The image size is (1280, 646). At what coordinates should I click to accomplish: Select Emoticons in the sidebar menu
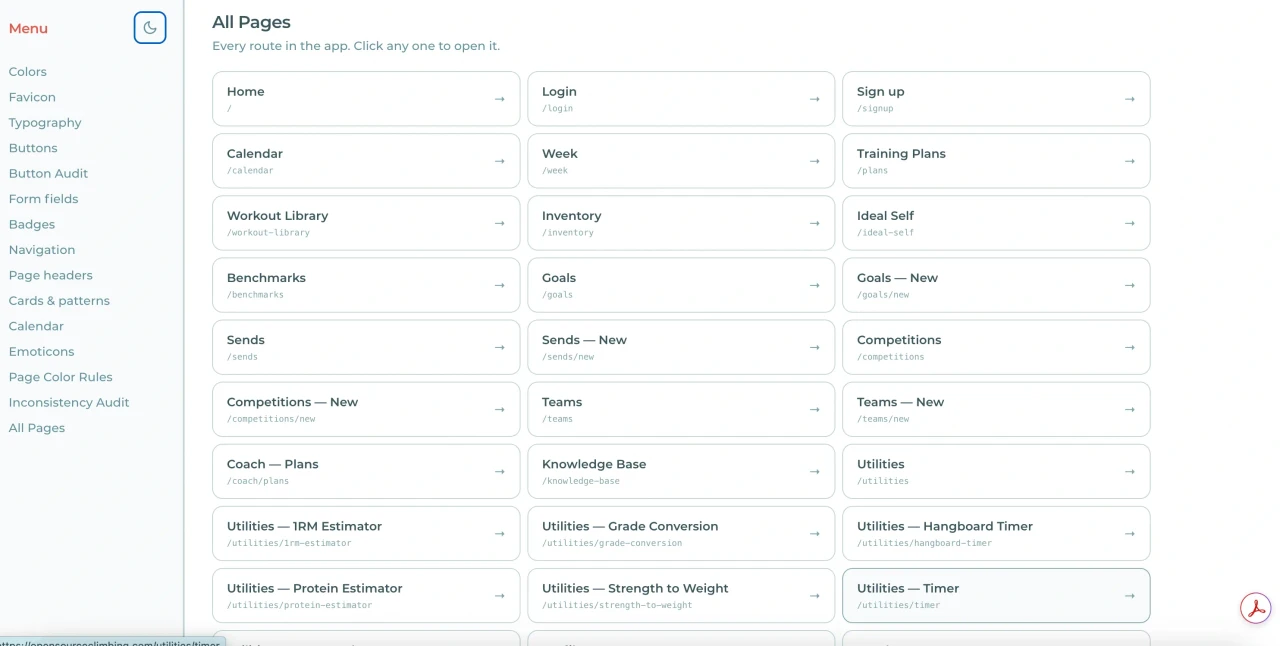(x=42, y=352)
